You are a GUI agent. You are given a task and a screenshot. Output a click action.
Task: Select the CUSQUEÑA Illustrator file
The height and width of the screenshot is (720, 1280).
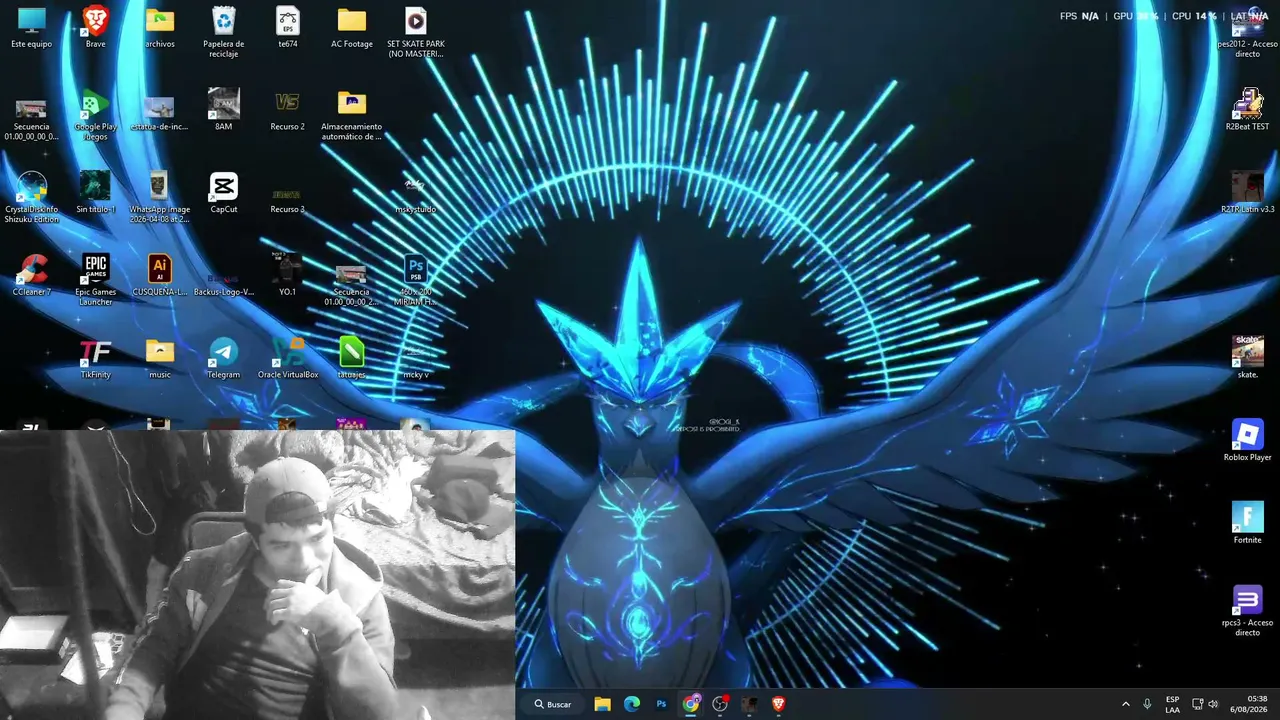[159, 276]
